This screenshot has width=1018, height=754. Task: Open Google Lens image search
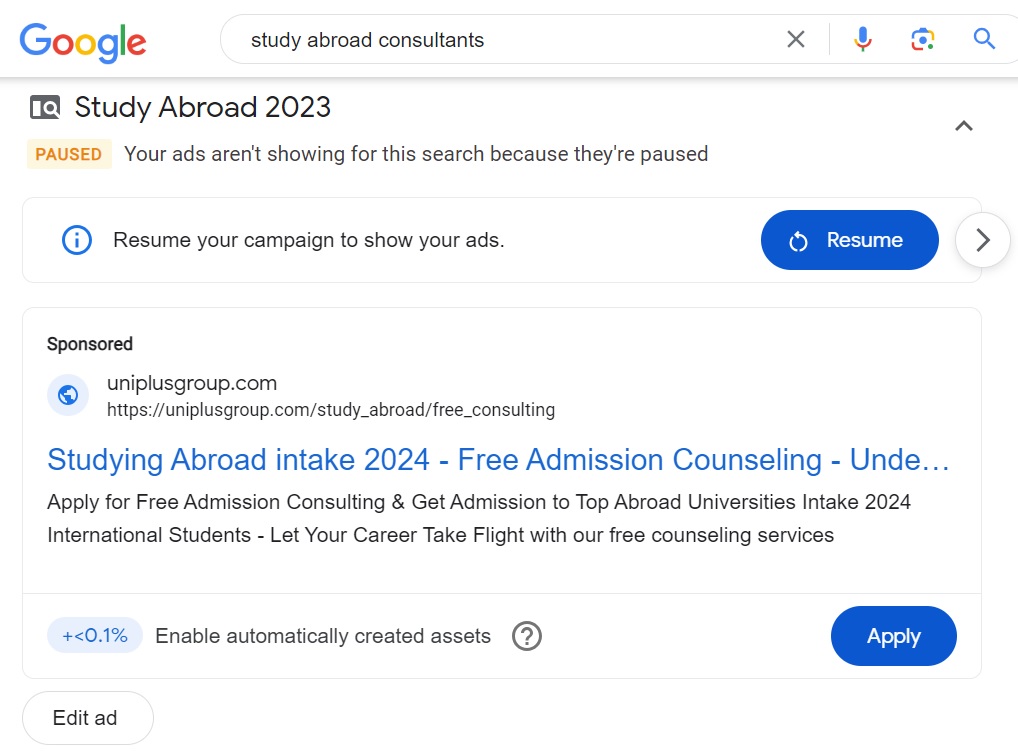922,40
